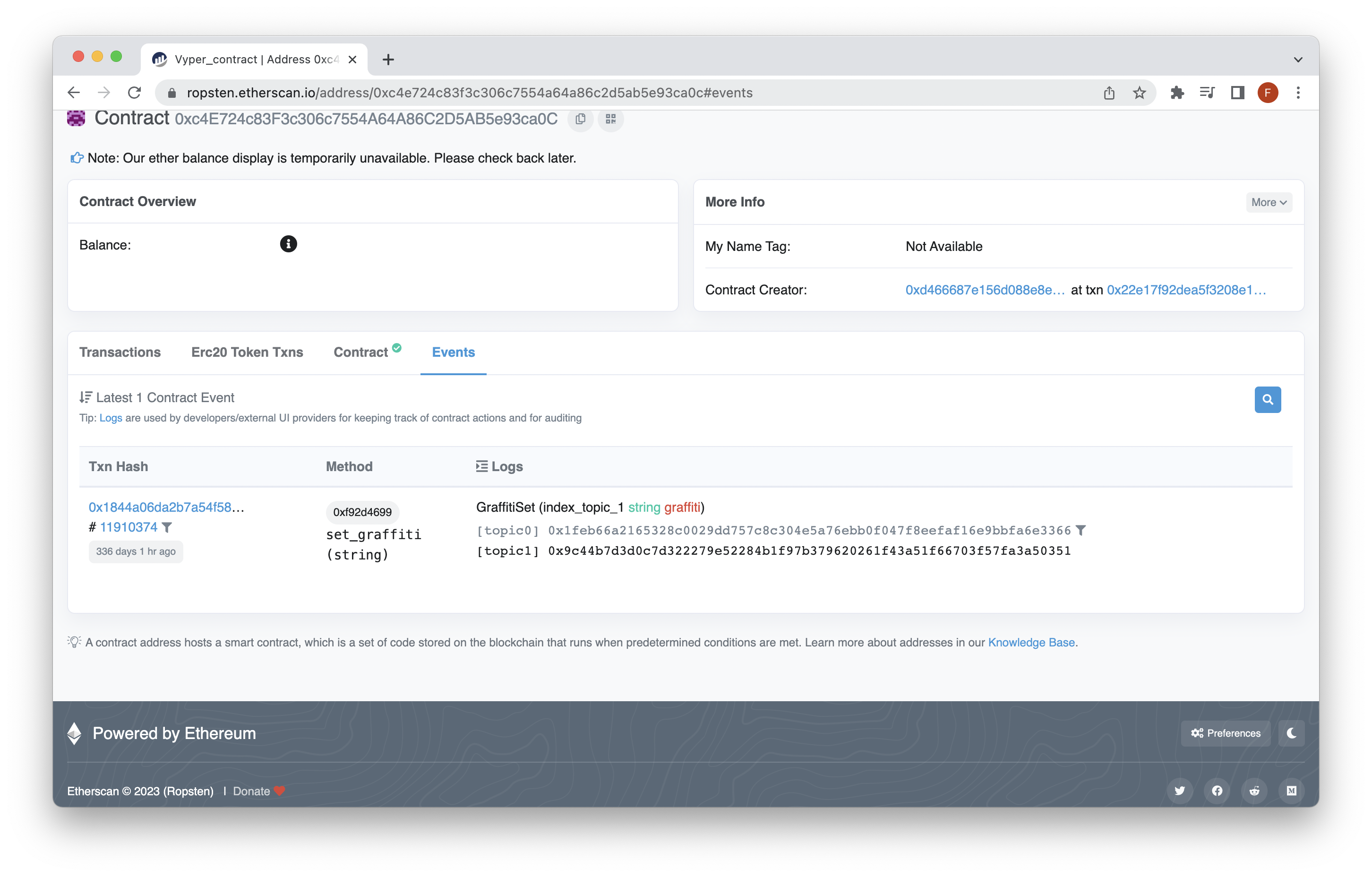
Task: Click the Not Available name tag value
Action: pos(944,246)
